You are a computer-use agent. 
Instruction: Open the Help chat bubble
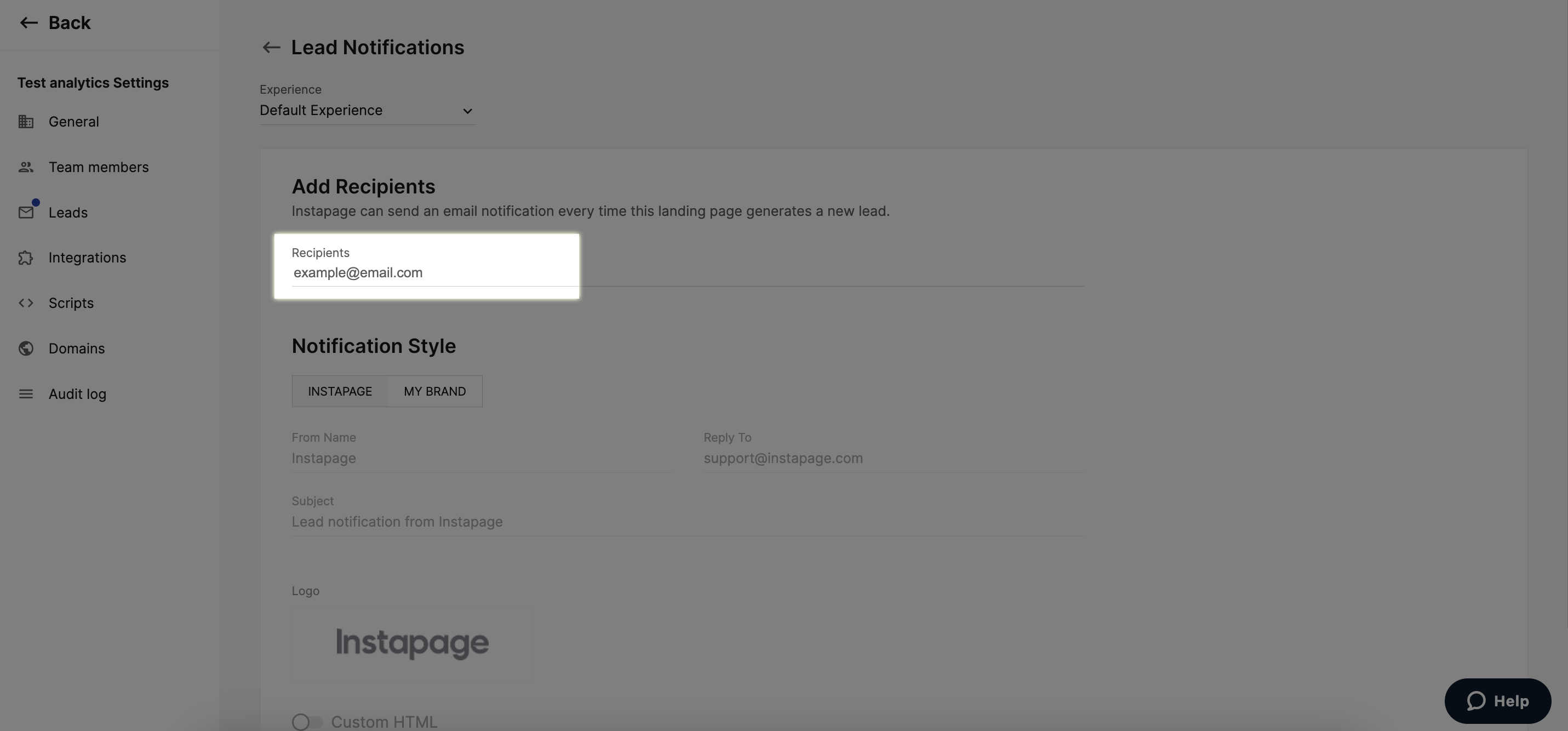[1497, 701]
